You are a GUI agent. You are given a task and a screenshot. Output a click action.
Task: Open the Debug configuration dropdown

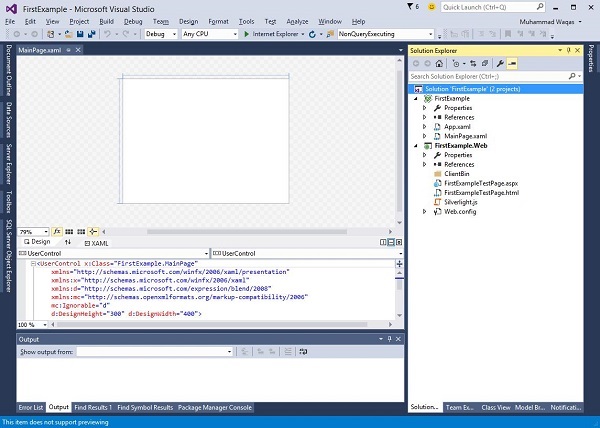tap(160, 34)
